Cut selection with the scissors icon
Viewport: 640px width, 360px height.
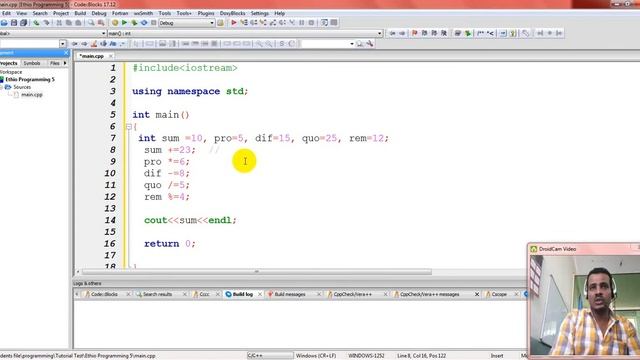[x=59, y=23]
